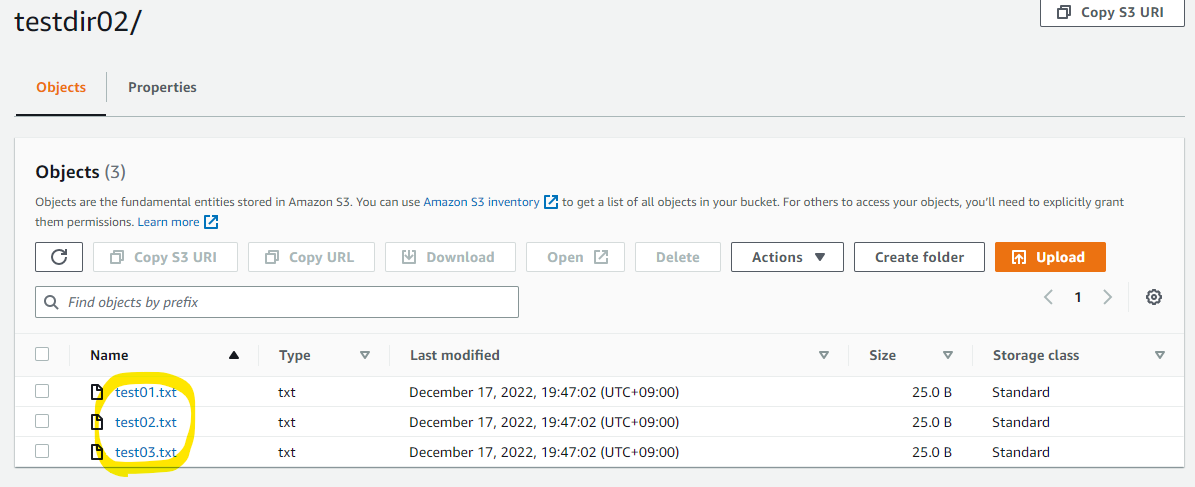
Task: Click the Find objects by prefix field
Action: 277,302
